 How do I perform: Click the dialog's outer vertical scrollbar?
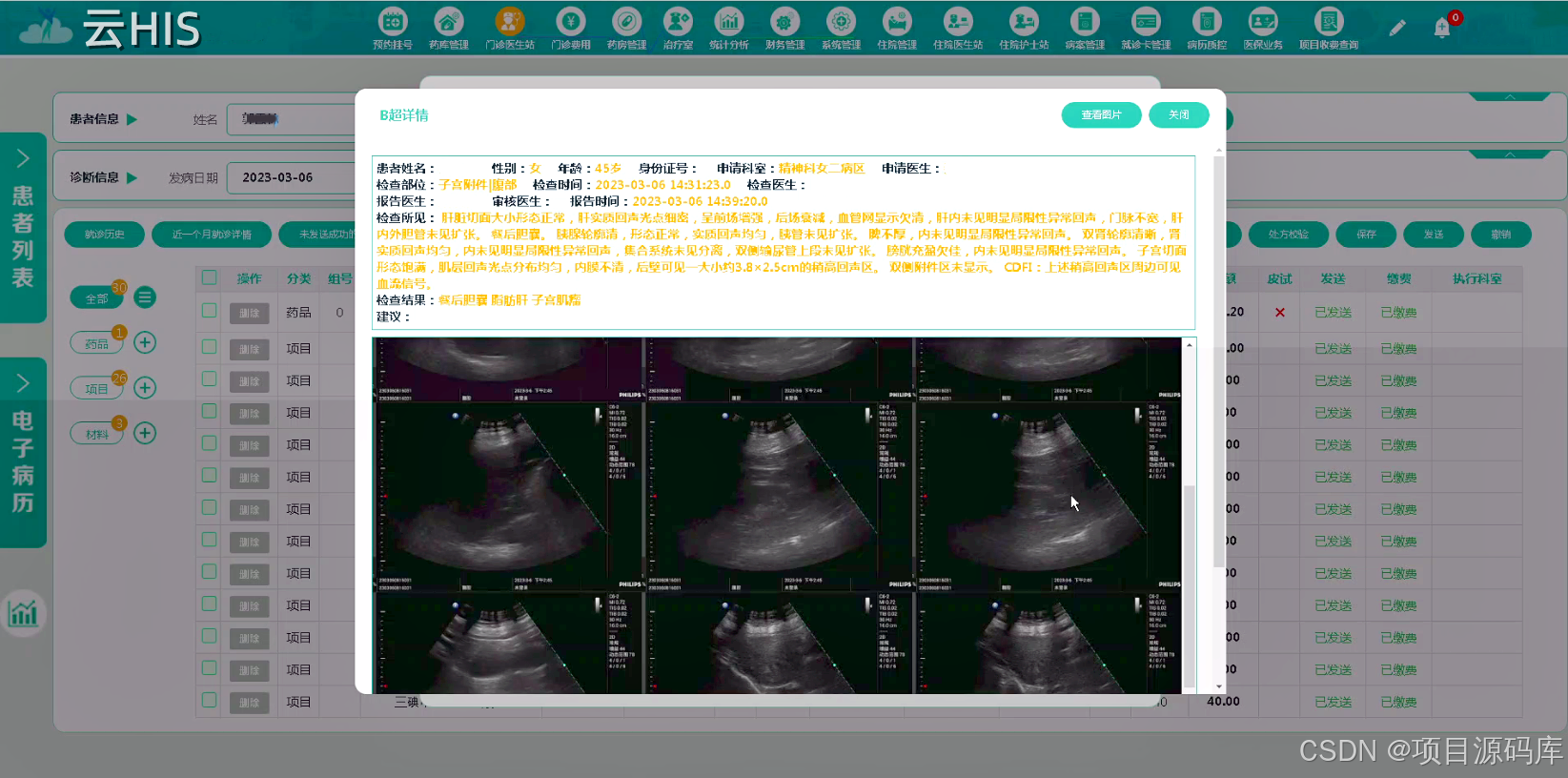point(1218,362)
